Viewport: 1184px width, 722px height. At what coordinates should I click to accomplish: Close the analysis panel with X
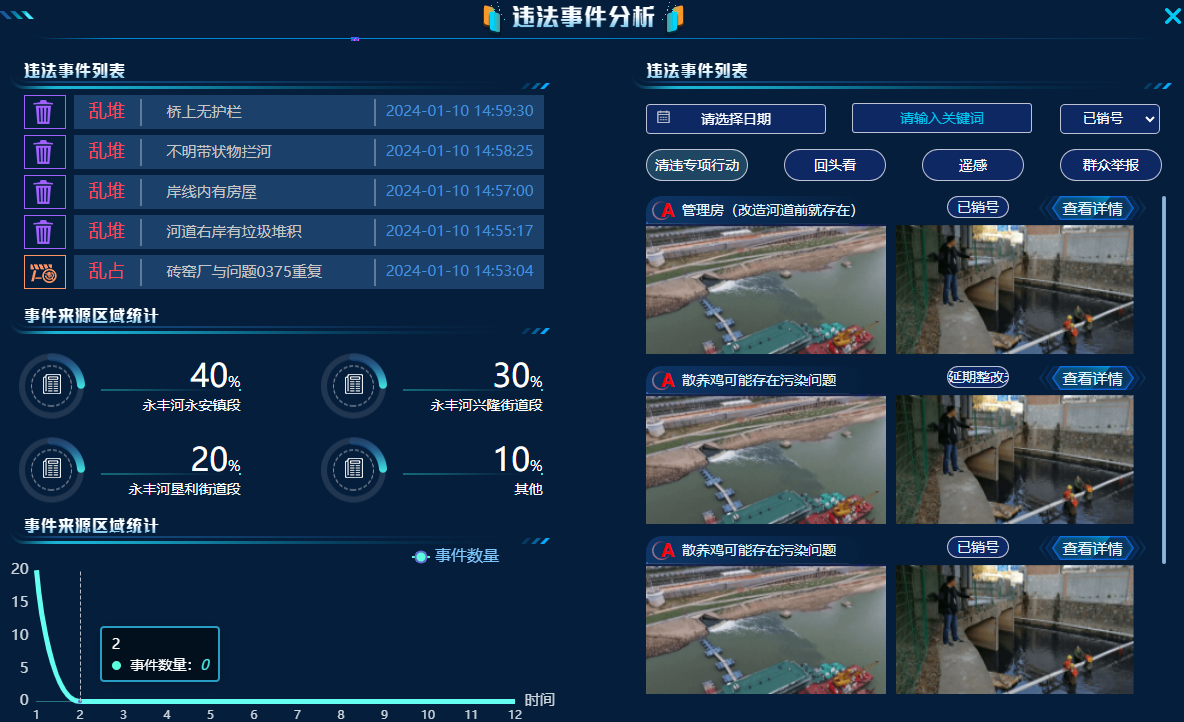coord(1173,15)
